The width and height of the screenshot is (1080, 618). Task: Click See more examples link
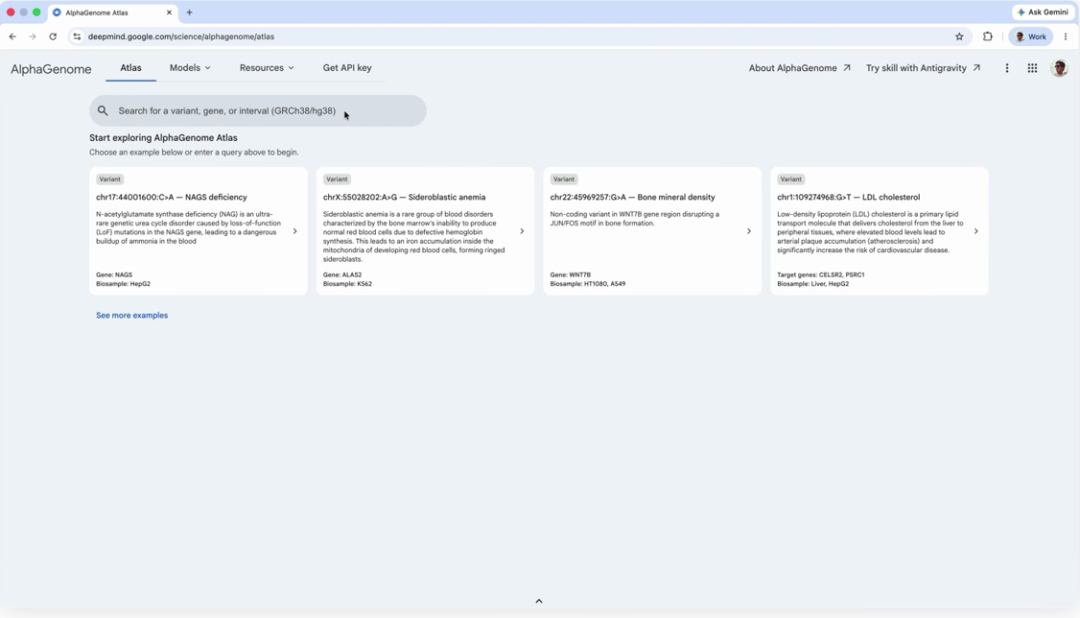(x=132, y=315)
